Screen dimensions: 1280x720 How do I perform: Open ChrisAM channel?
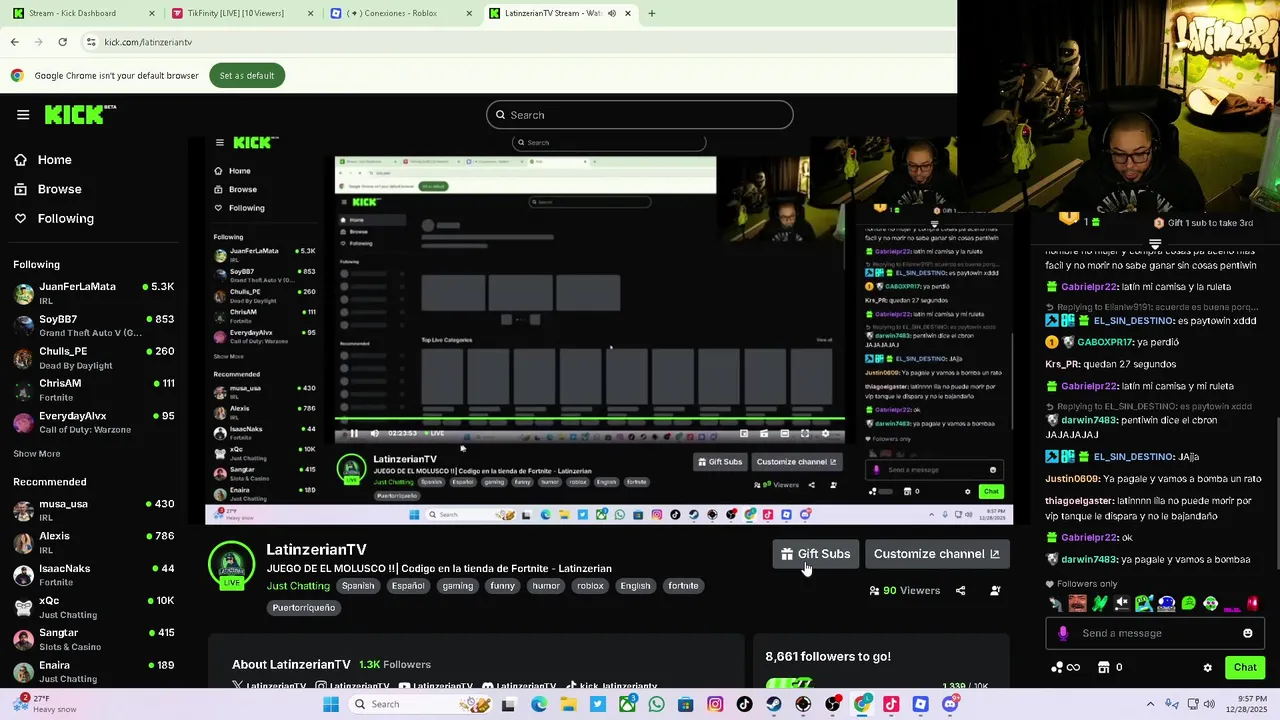tap(94, 389)
